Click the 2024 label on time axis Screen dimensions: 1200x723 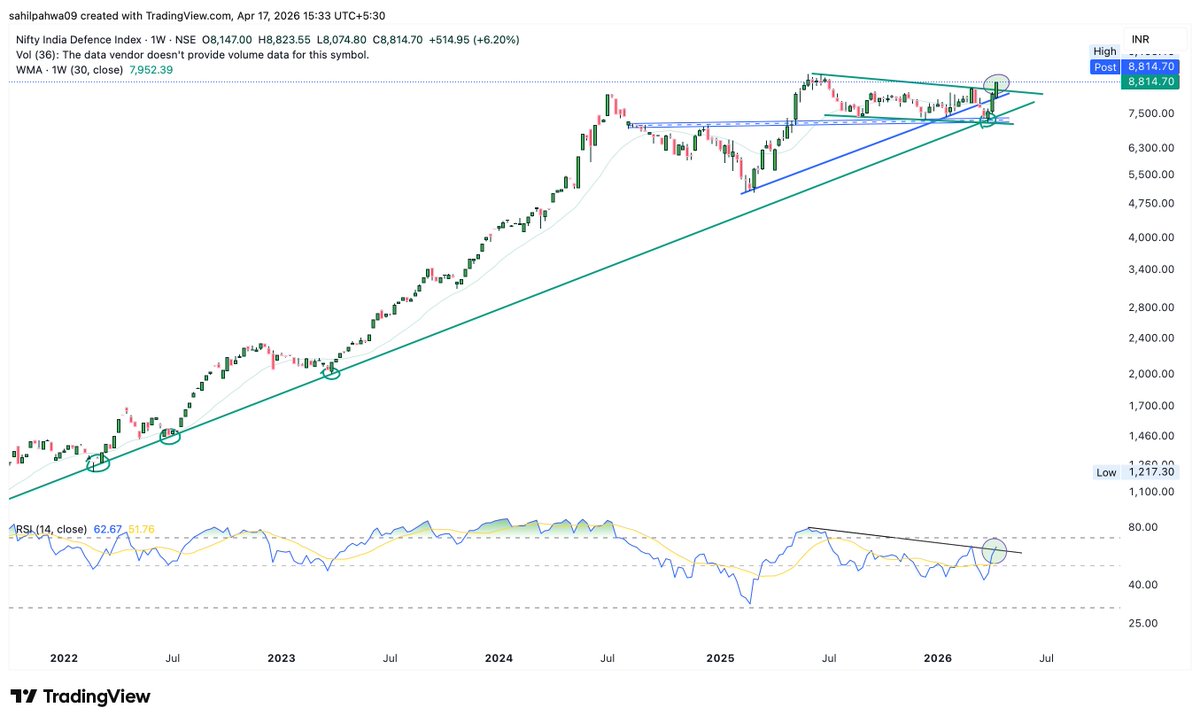[499, 659]
